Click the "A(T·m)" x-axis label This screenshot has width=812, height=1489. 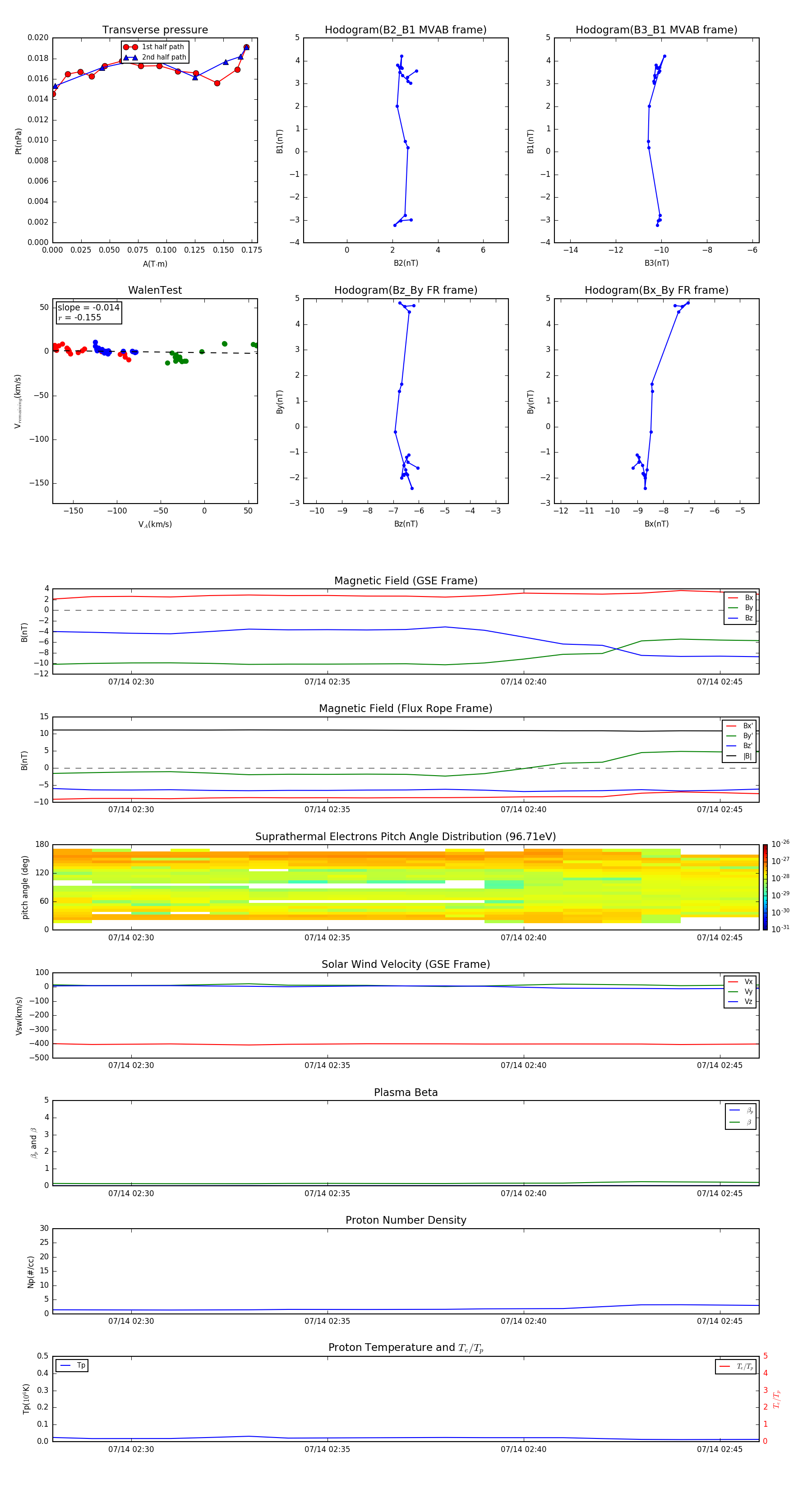[x=155, y=264]
